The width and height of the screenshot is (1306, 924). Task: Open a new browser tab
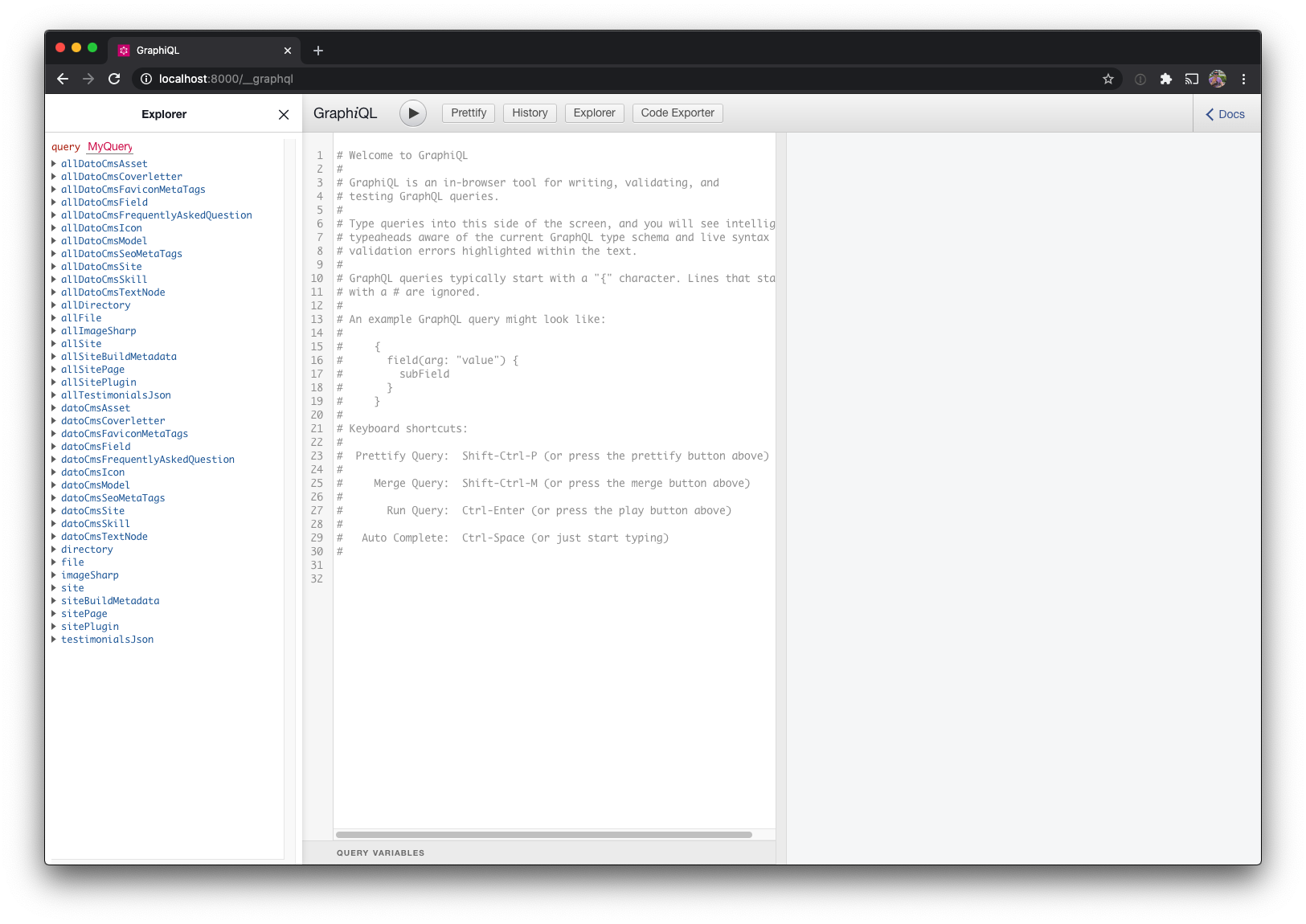point(318,51)
